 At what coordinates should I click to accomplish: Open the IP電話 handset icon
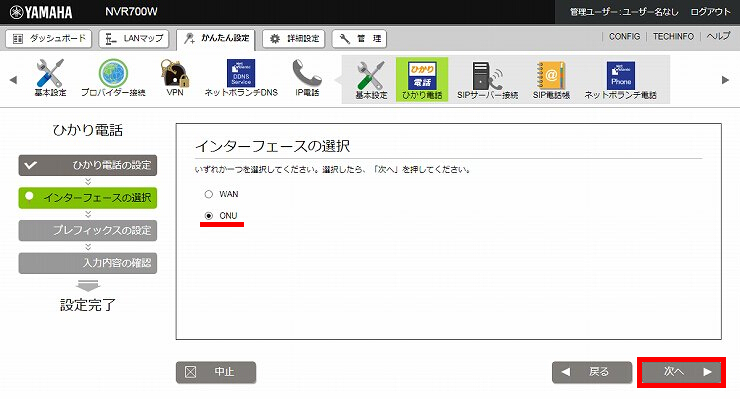pyautogui.click(x=307, y=78)
